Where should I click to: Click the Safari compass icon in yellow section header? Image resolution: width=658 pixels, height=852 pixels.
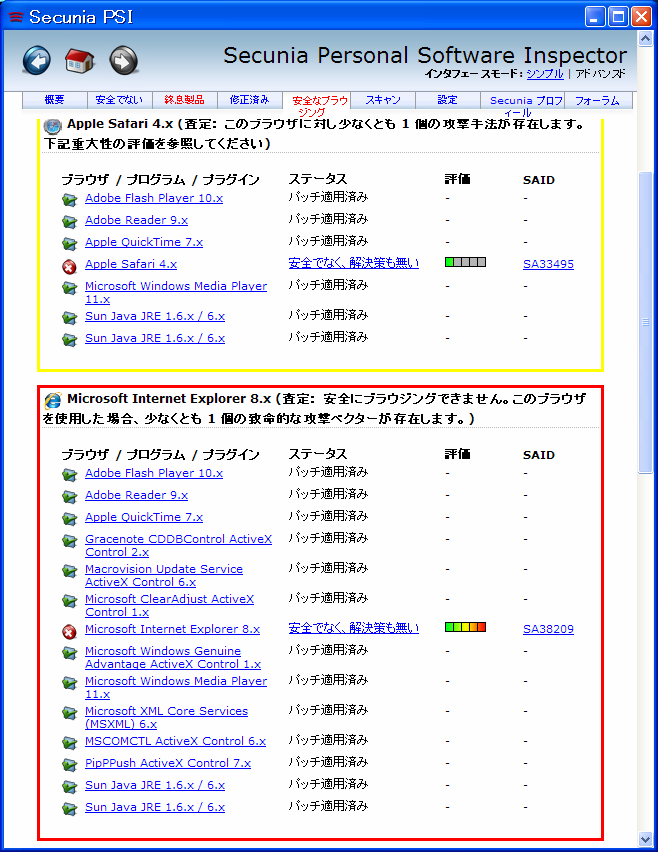[x=53, y=126]
